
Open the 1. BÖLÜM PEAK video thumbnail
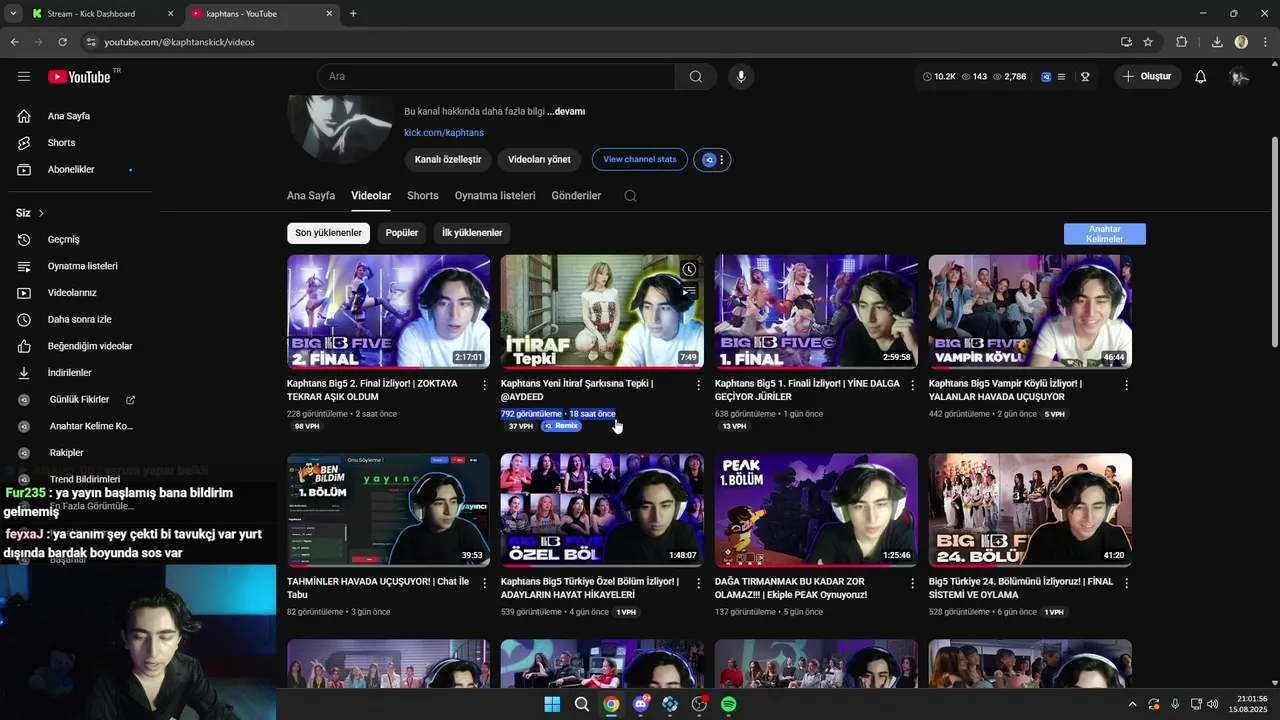coord(816,510)
